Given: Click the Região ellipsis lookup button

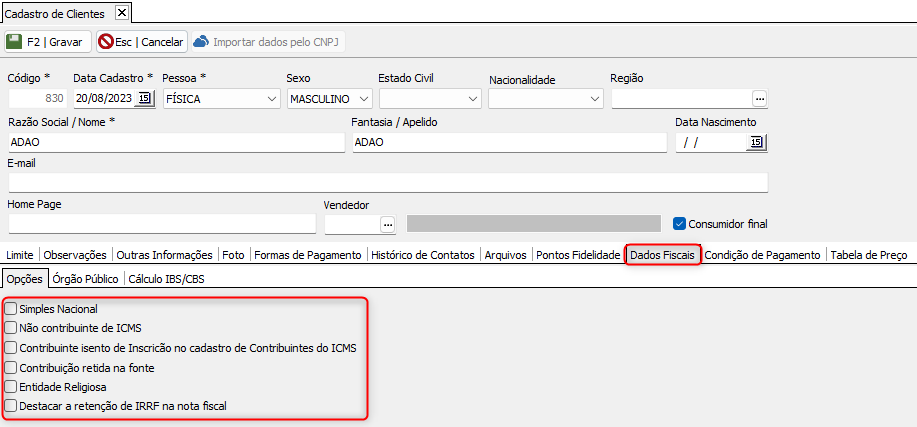Looking at the screenshot, I should tap(760, 99).
